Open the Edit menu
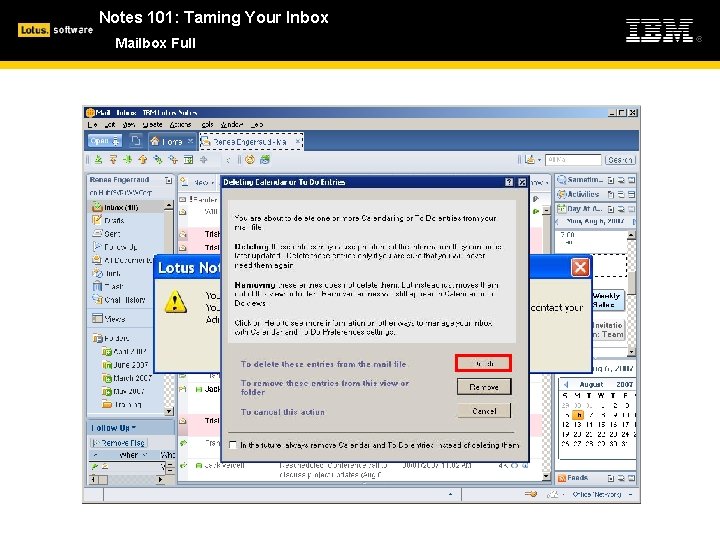This screenshot has height=540, width=720. (x=110, y=124)
